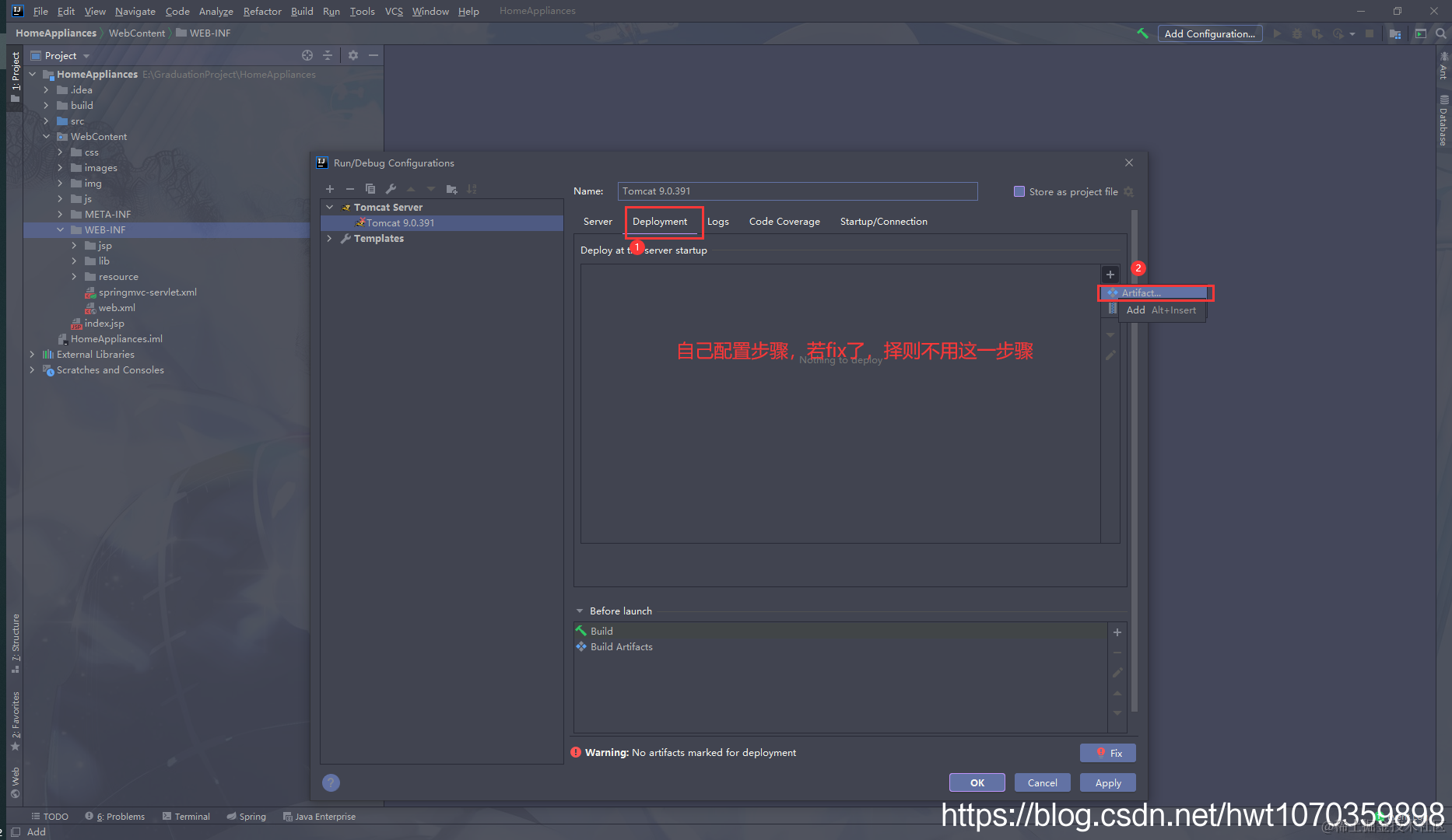Open the Startup/Connection tab
Screen dimensions: 1452x840
[884, 222]
